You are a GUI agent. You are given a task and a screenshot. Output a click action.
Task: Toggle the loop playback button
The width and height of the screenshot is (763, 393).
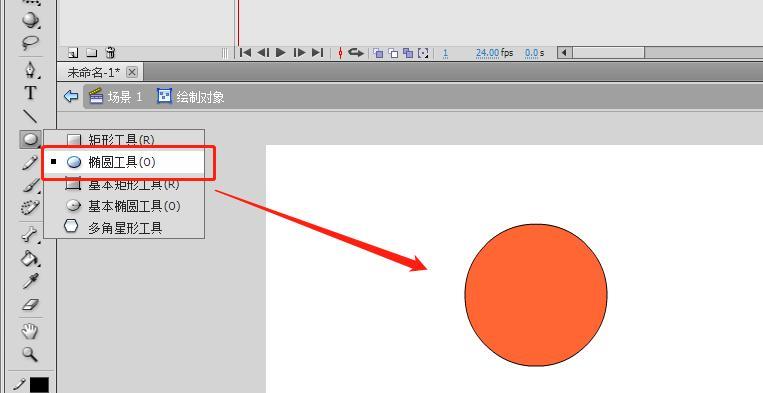(356, 53)
